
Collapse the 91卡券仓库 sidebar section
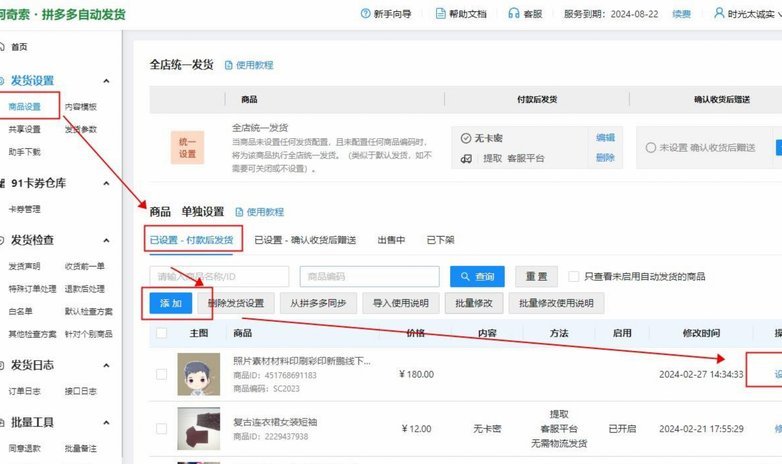[x=106, y=184]
